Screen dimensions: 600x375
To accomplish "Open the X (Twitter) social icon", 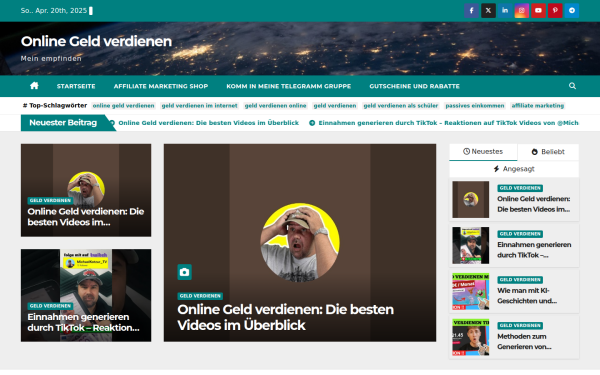I will pyautogui.click(x=488, y=11).
